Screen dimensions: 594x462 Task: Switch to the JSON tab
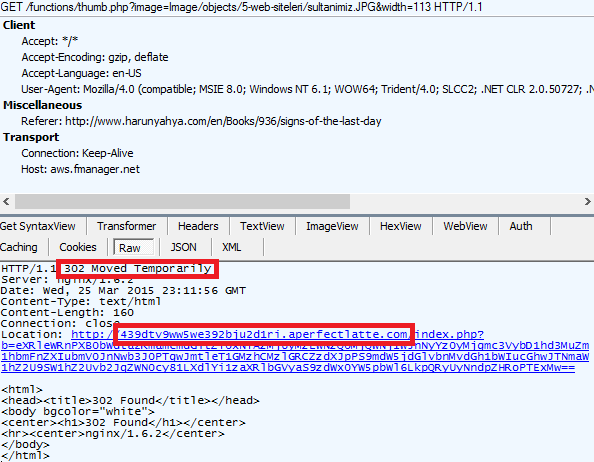click(x=184, y=247)
